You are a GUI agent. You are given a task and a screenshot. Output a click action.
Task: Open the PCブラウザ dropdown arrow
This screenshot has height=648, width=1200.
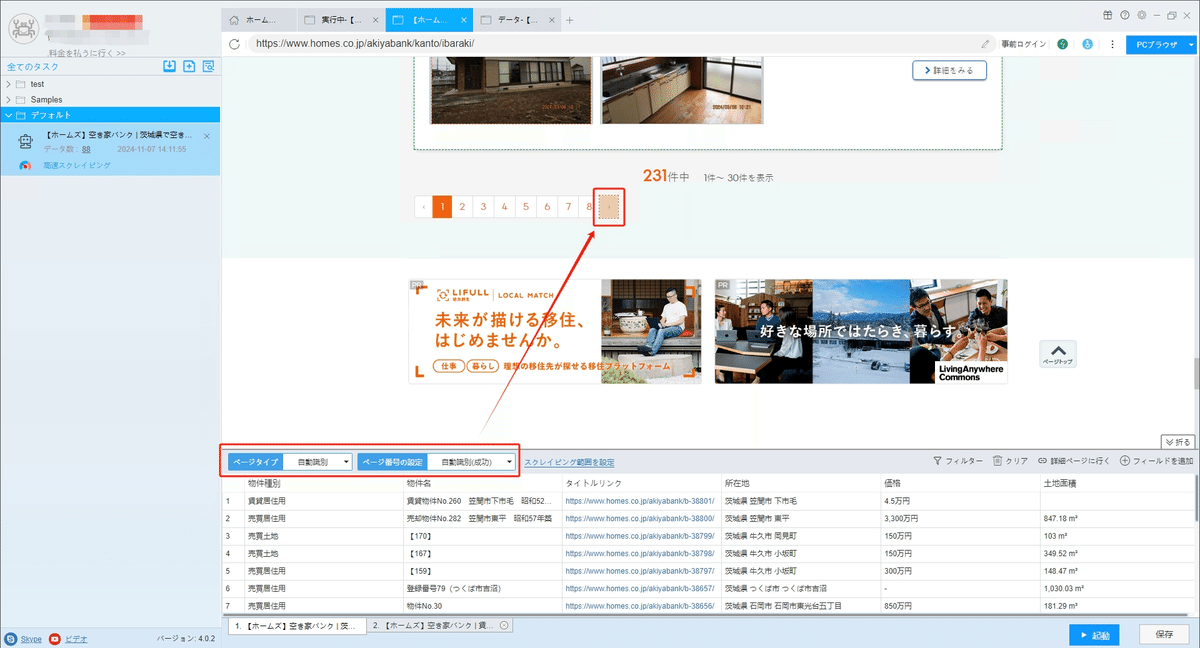point(1191,44)
